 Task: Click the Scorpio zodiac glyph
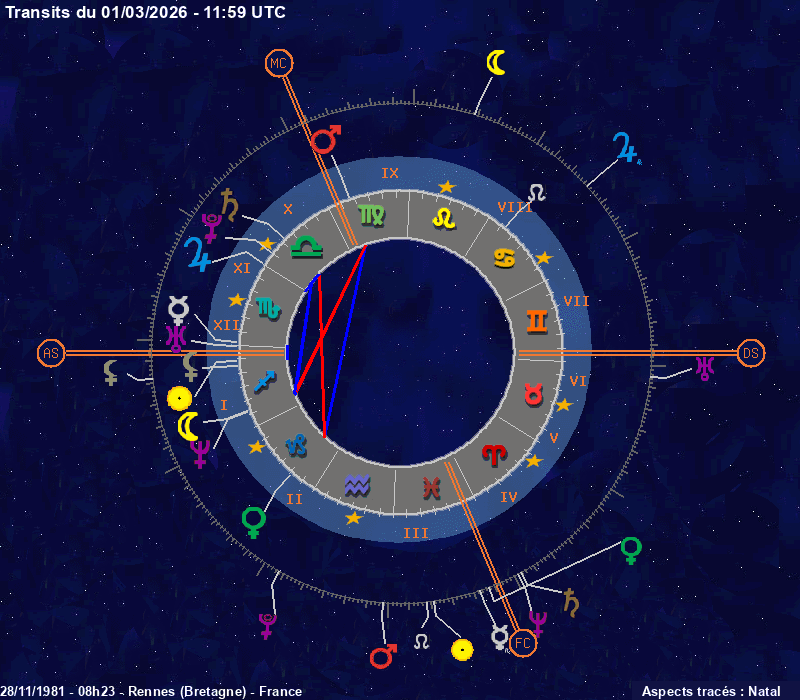(x=269, y=307)
